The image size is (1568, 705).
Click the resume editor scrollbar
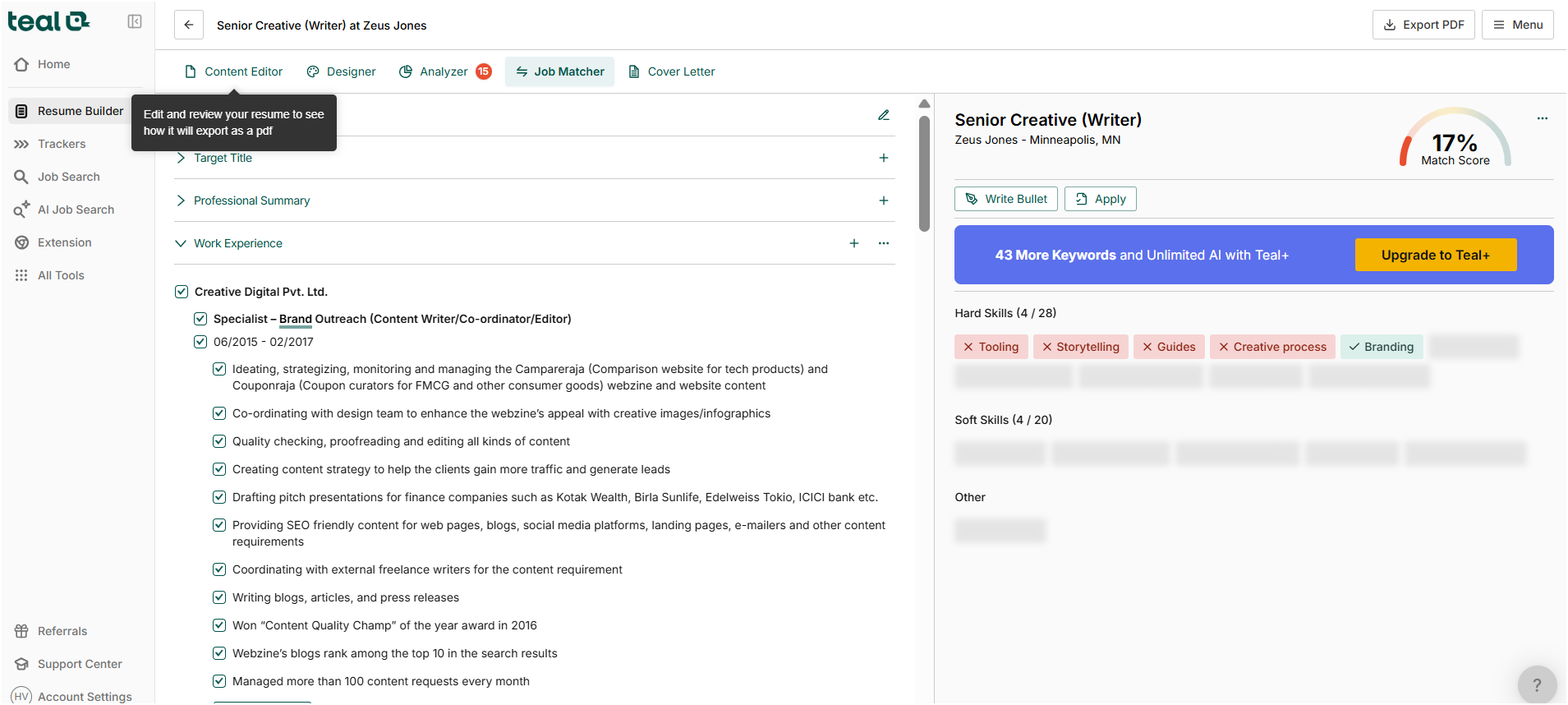point(924,173)
